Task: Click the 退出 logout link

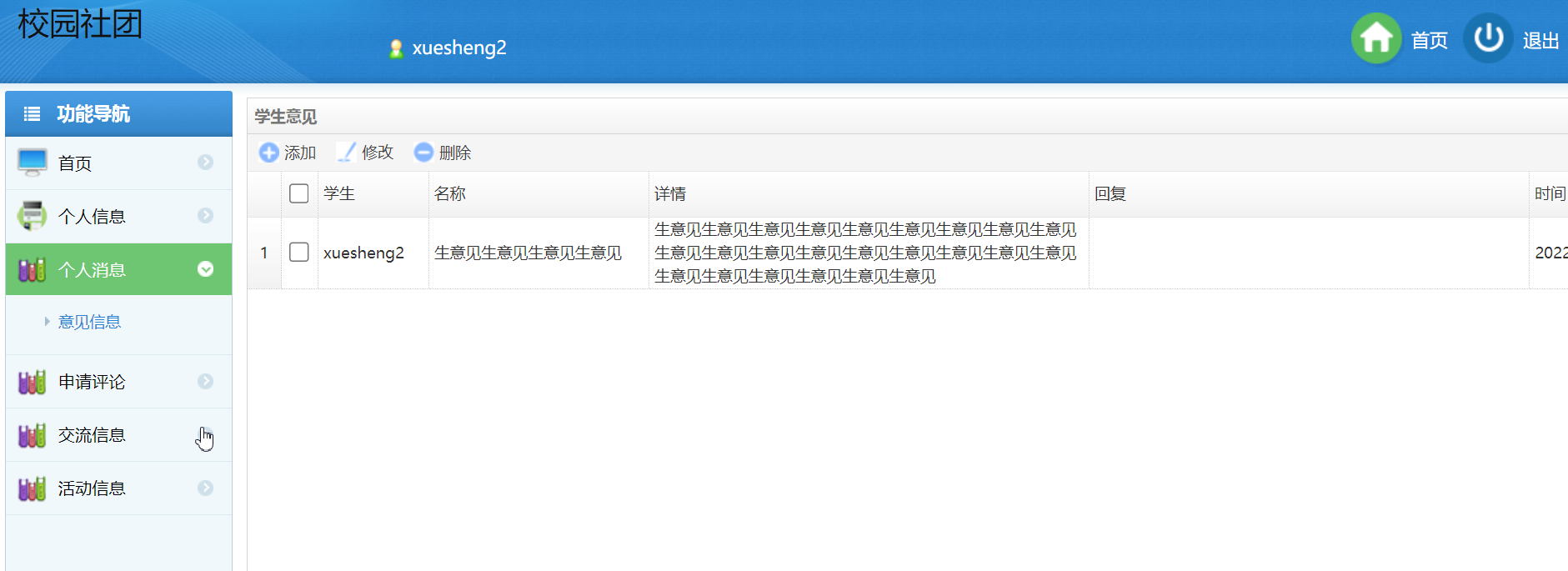Action: 1540,40
